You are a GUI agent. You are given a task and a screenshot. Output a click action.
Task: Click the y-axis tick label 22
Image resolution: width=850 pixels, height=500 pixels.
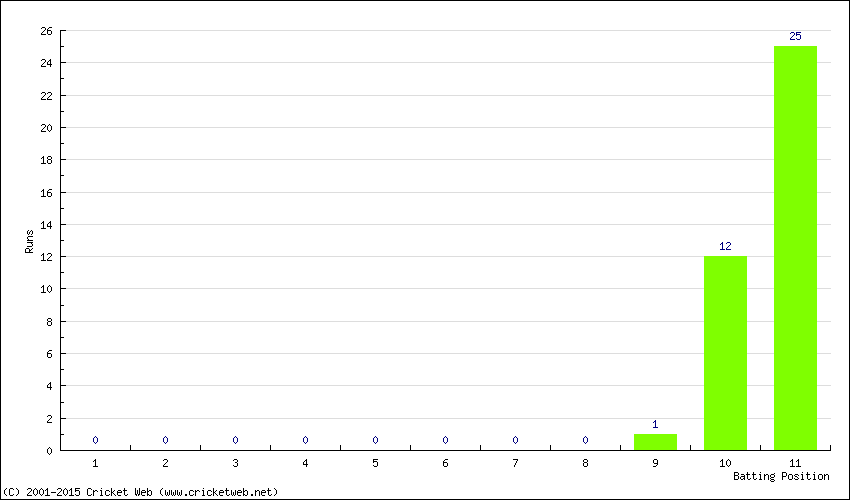tap(47, 95)
